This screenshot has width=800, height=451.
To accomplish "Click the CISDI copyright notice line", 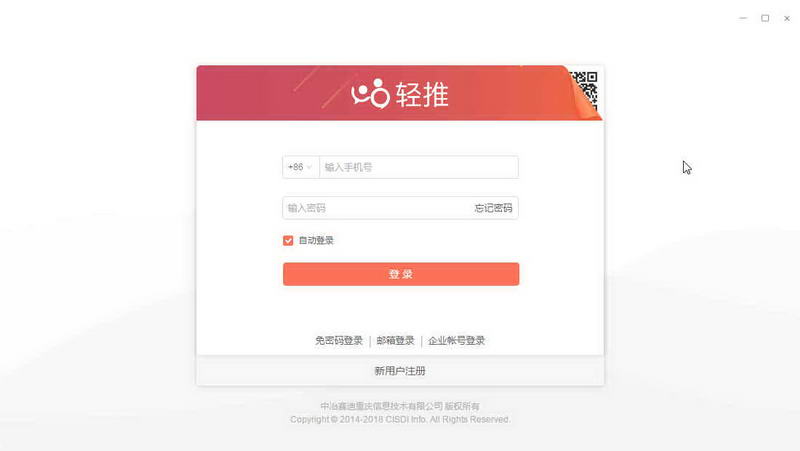I will pos(400,419).
